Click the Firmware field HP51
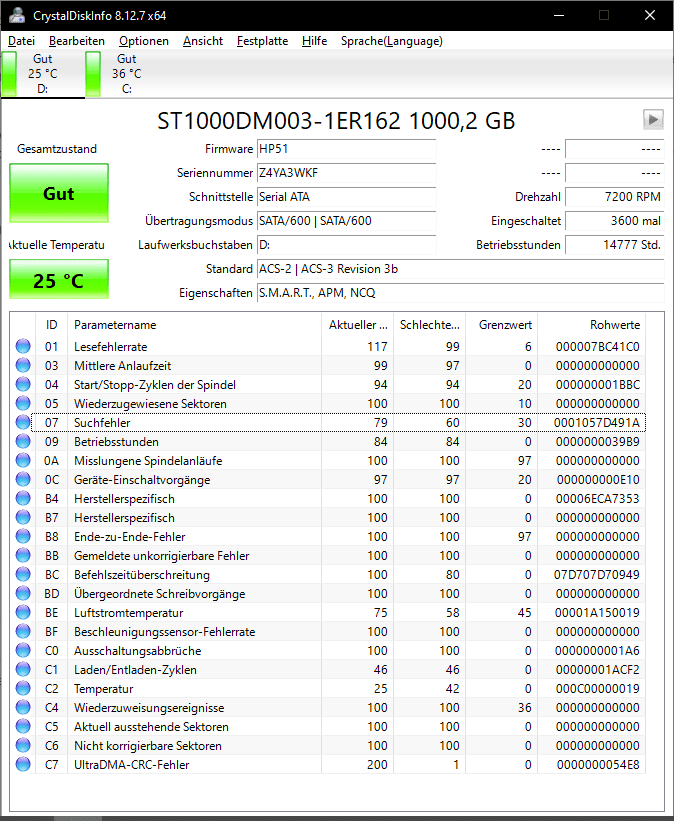674x821 pixels. pyautogui.click(x=347, y=149)
